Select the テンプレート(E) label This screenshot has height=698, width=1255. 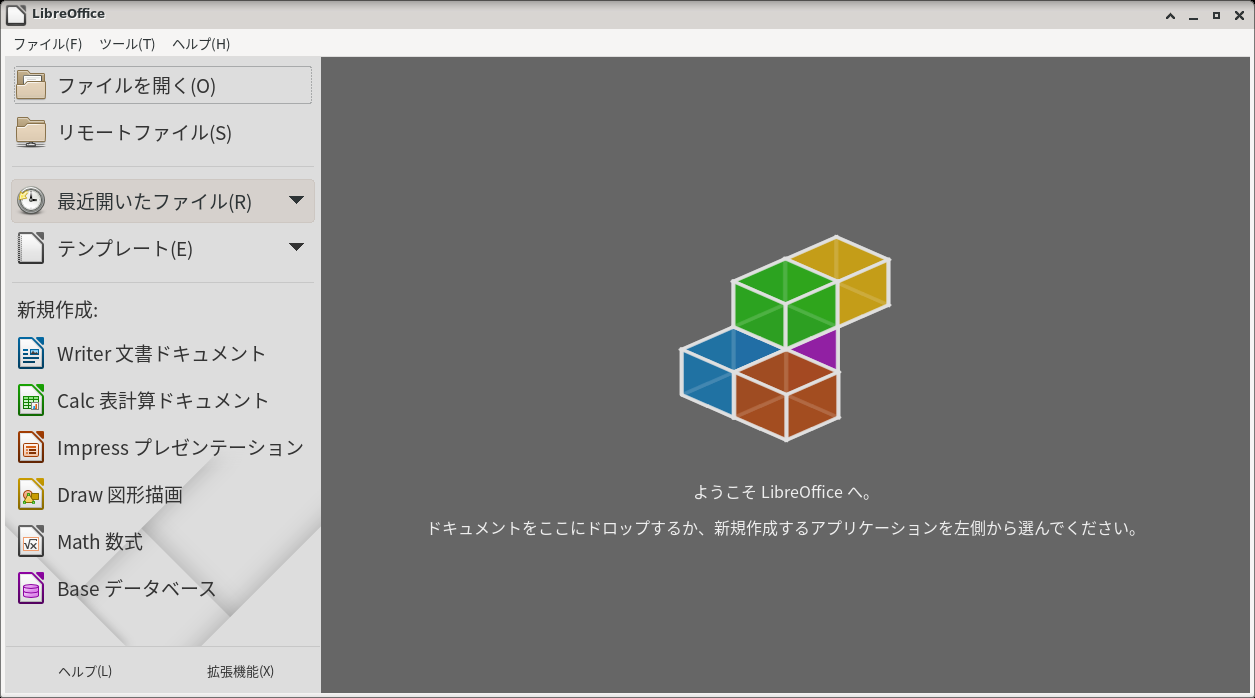[x=125, y=248]
